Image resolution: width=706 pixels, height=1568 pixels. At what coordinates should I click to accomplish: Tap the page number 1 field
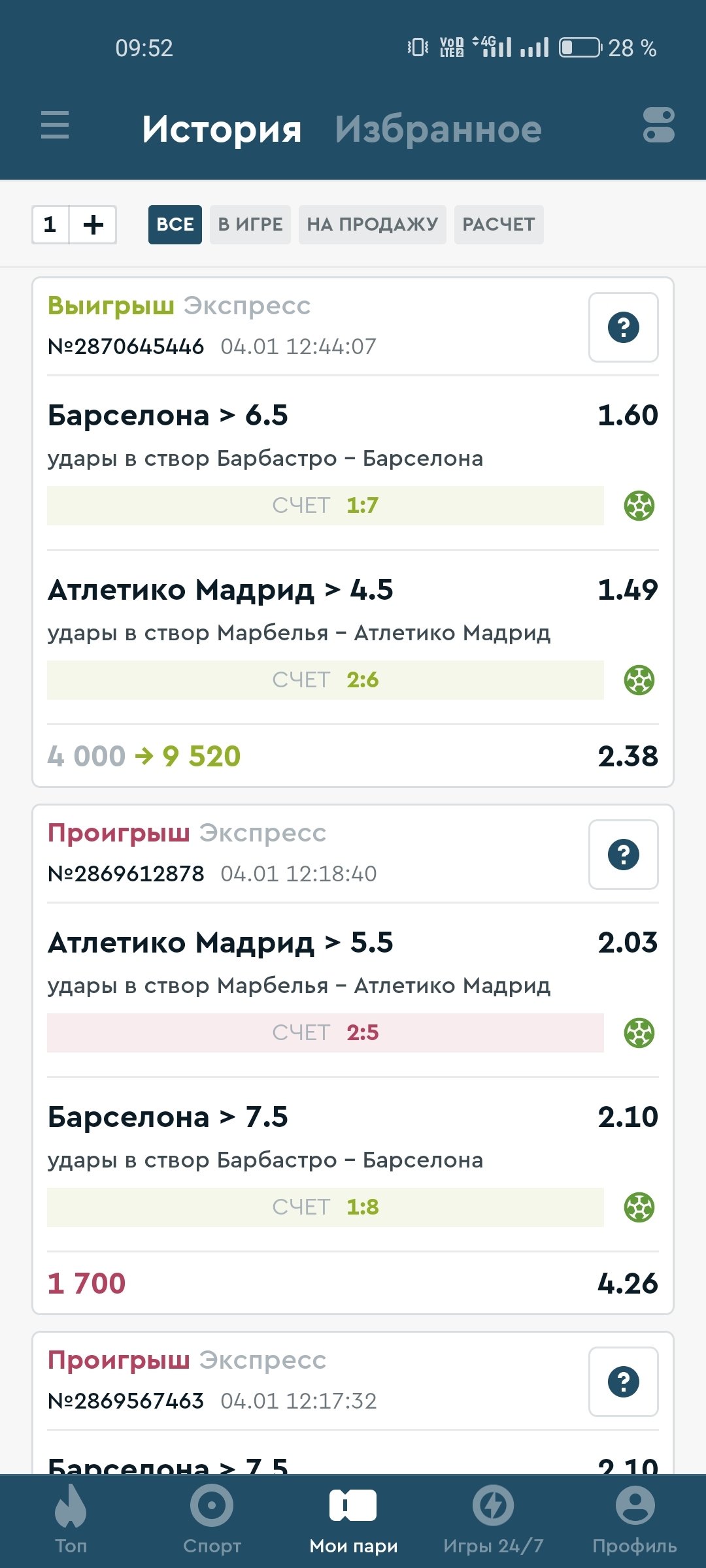[x=50, y=225]
